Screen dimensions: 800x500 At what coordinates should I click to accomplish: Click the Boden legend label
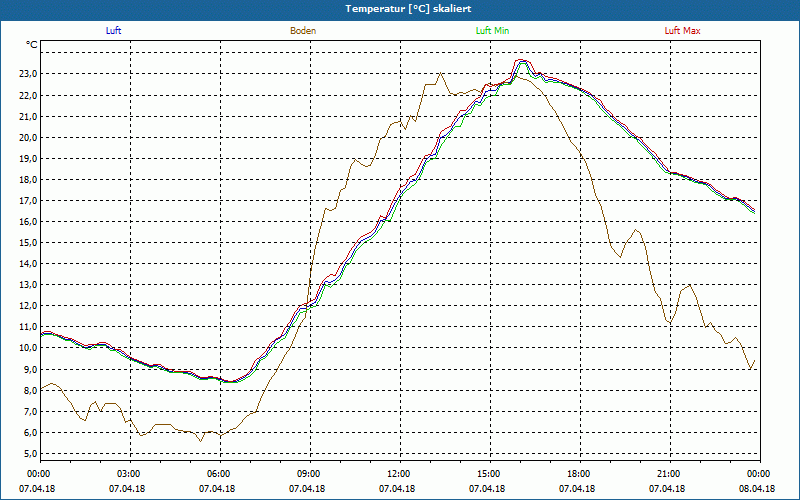click(303, 31)
